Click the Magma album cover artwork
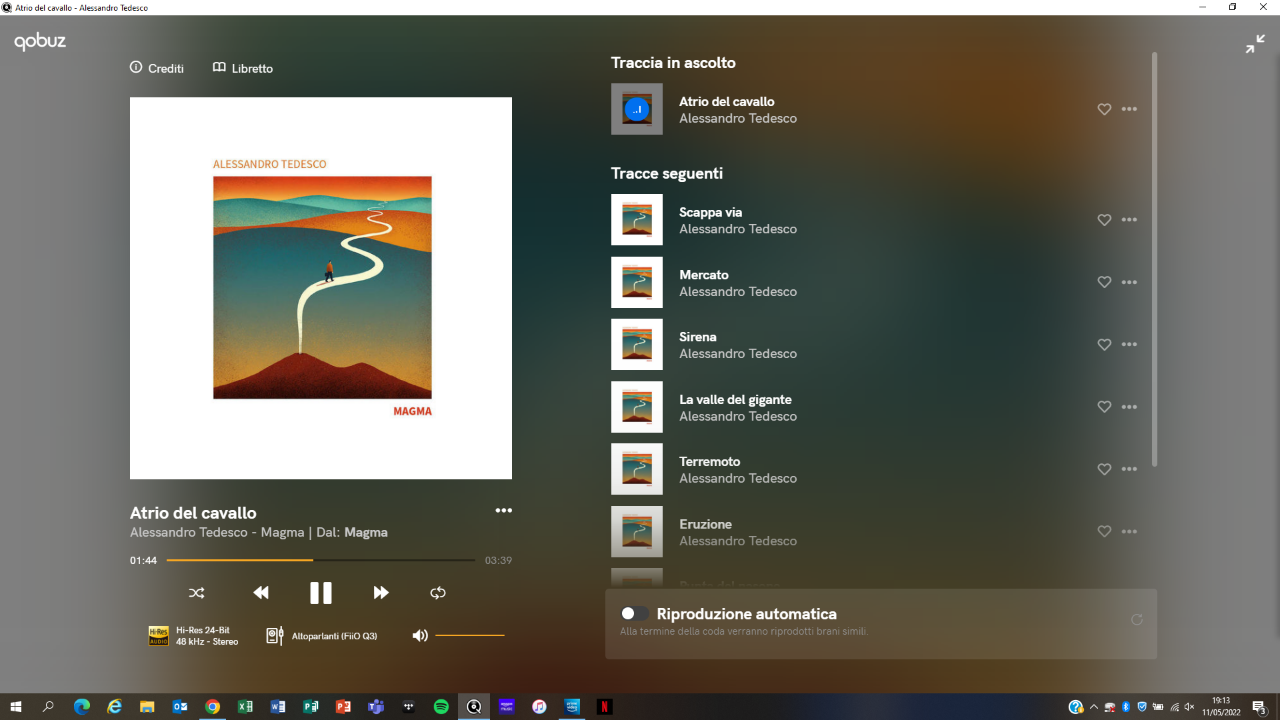This screenshot has width=1280, height=720. (x=321, y=288)
